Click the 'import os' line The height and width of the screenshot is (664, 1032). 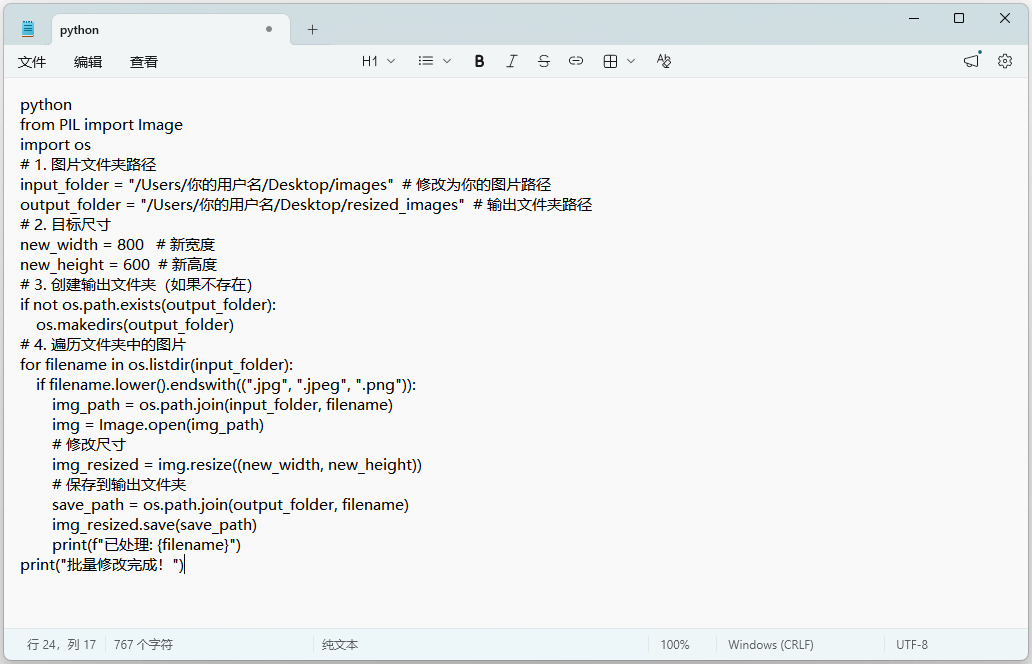tap(55, 145)
